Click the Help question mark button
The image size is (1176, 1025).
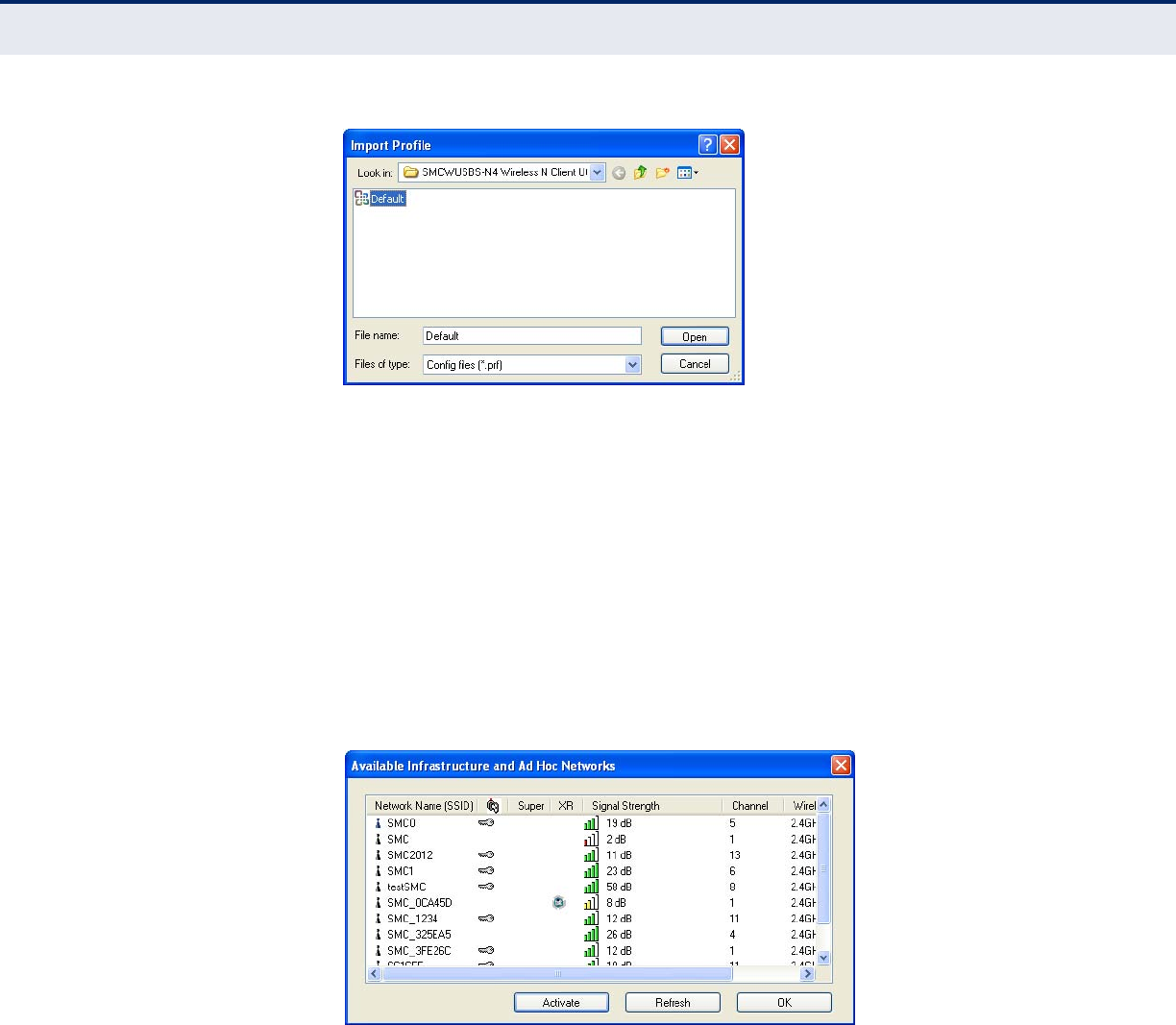click(x=708, y=145)
